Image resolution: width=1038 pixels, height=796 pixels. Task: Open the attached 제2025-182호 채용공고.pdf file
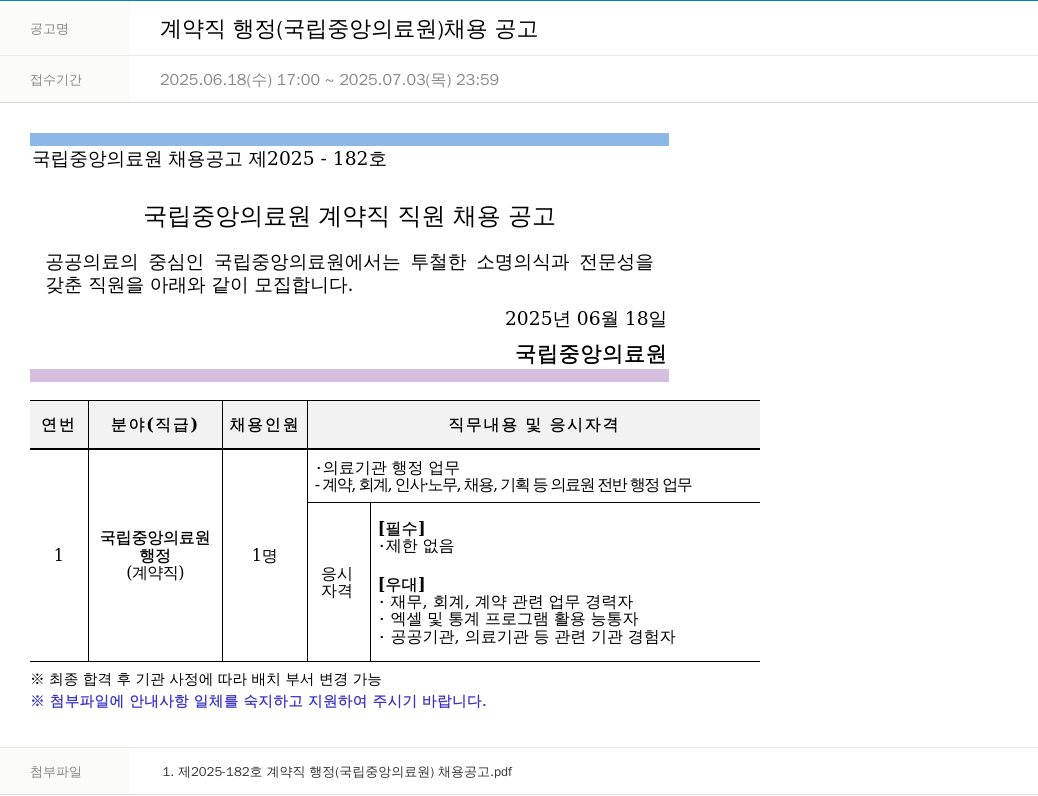click(337, 771)
